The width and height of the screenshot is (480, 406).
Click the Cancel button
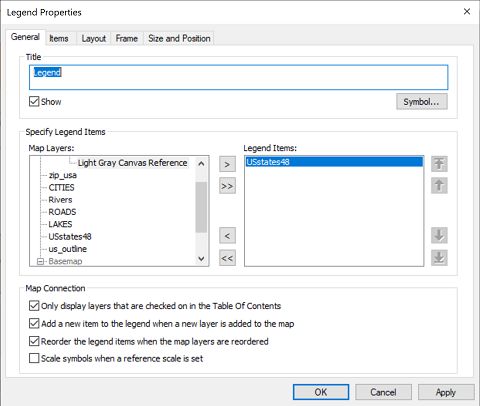click(383, 392)
